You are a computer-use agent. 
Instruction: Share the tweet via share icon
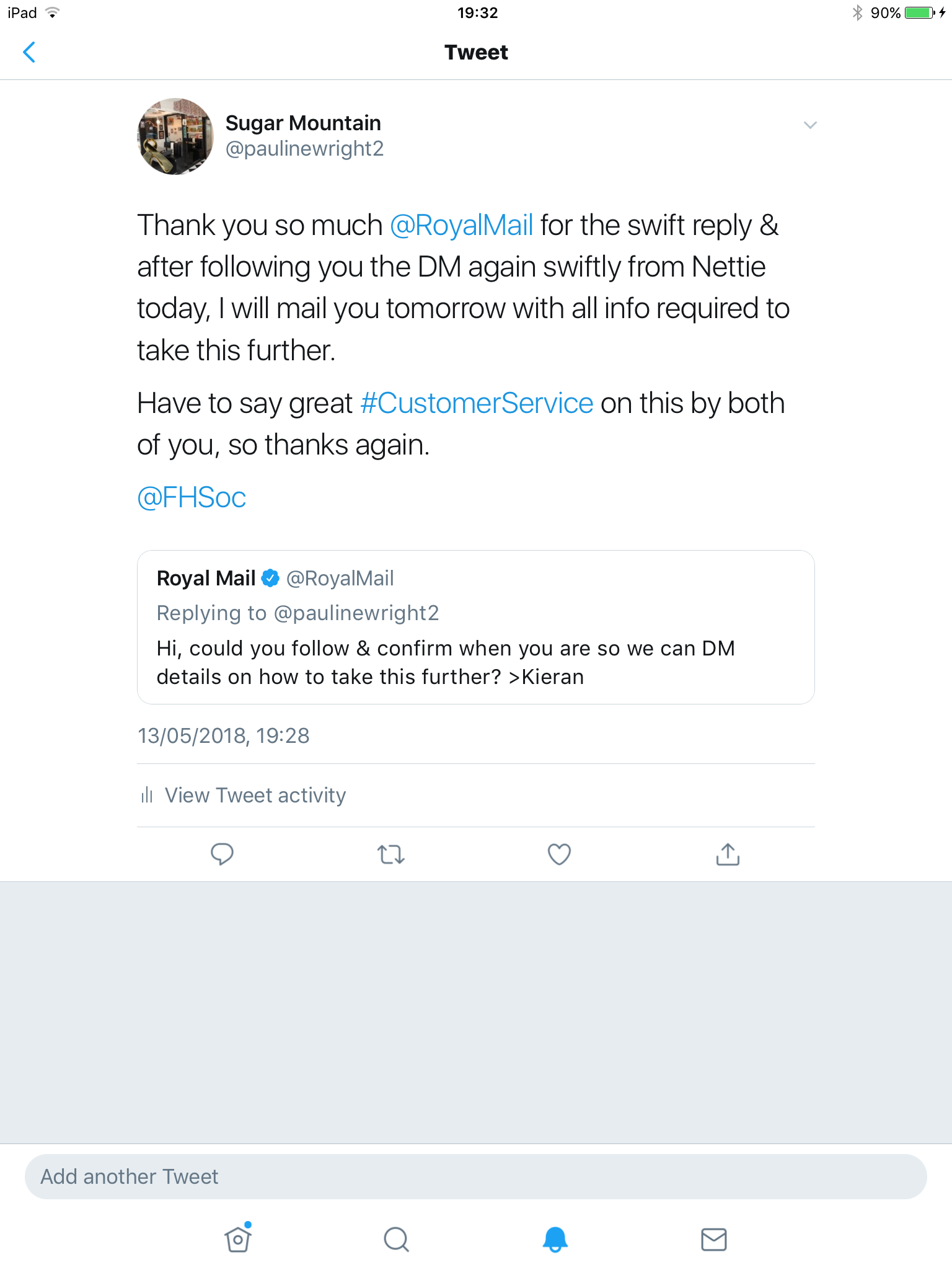coord(728,854)
